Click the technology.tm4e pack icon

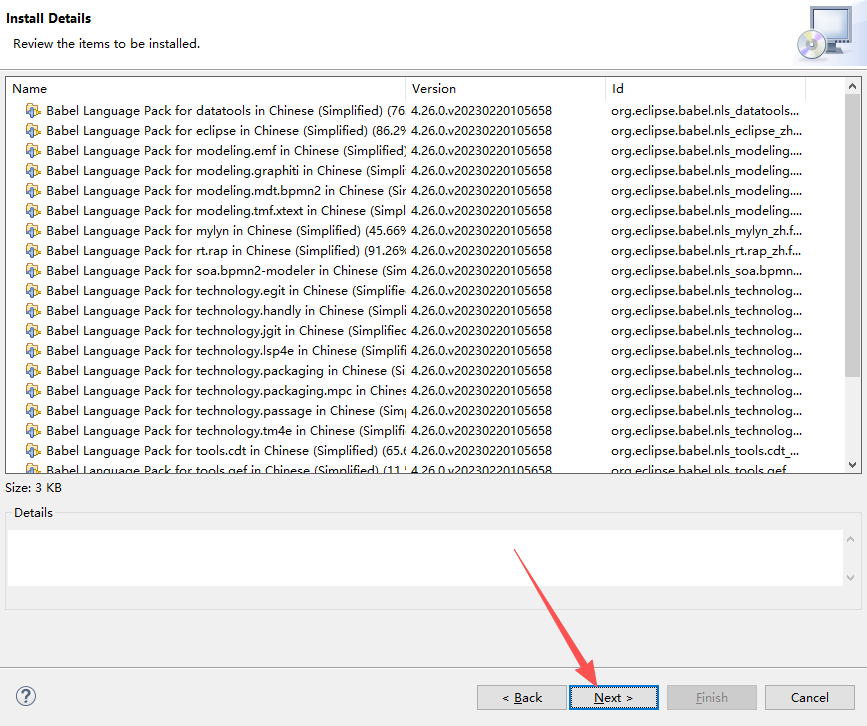[33, 431]
